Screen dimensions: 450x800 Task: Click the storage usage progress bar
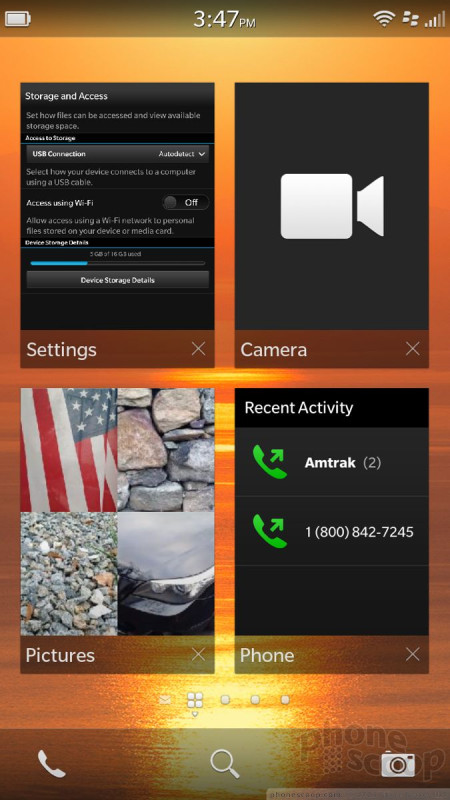click(117, 263)
